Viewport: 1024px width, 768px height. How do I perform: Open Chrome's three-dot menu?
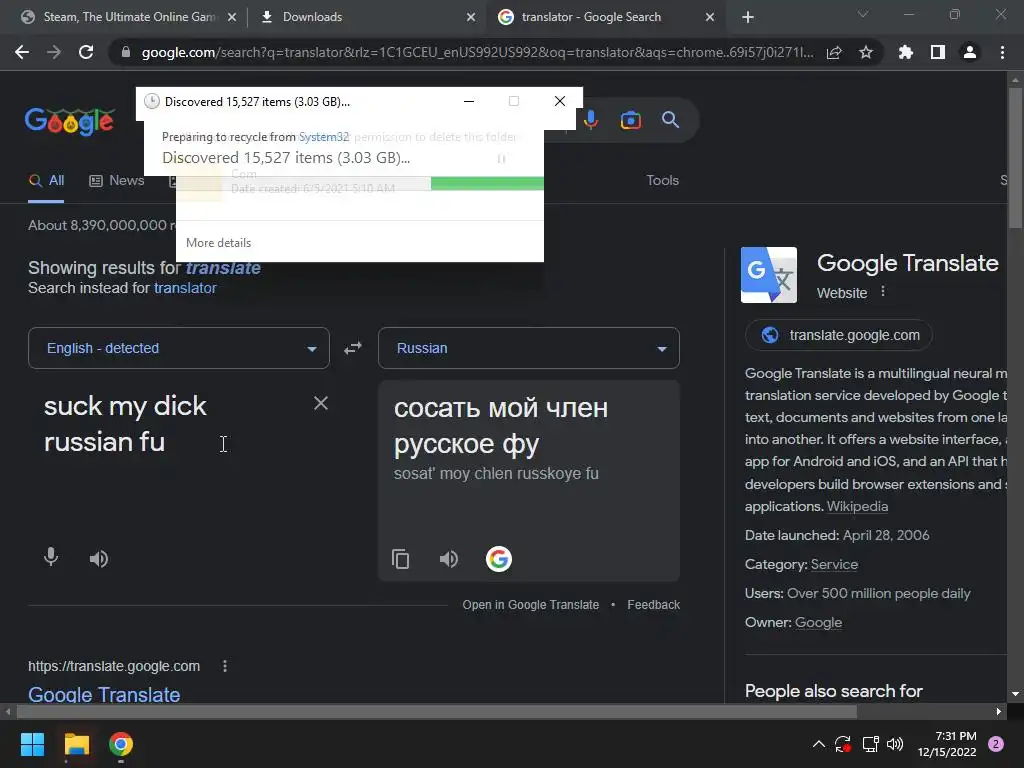(x=1002, y=52)
